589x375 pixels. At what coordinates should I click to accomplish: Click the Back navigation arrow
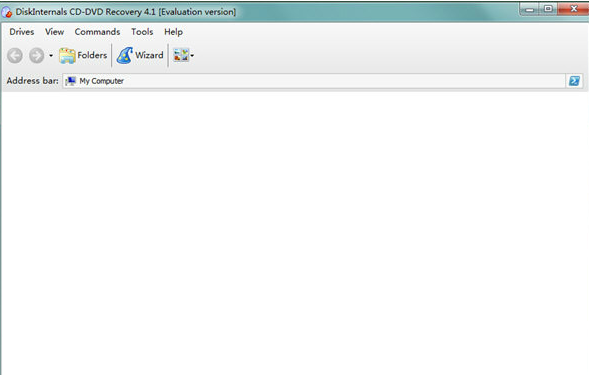[15, 56]
